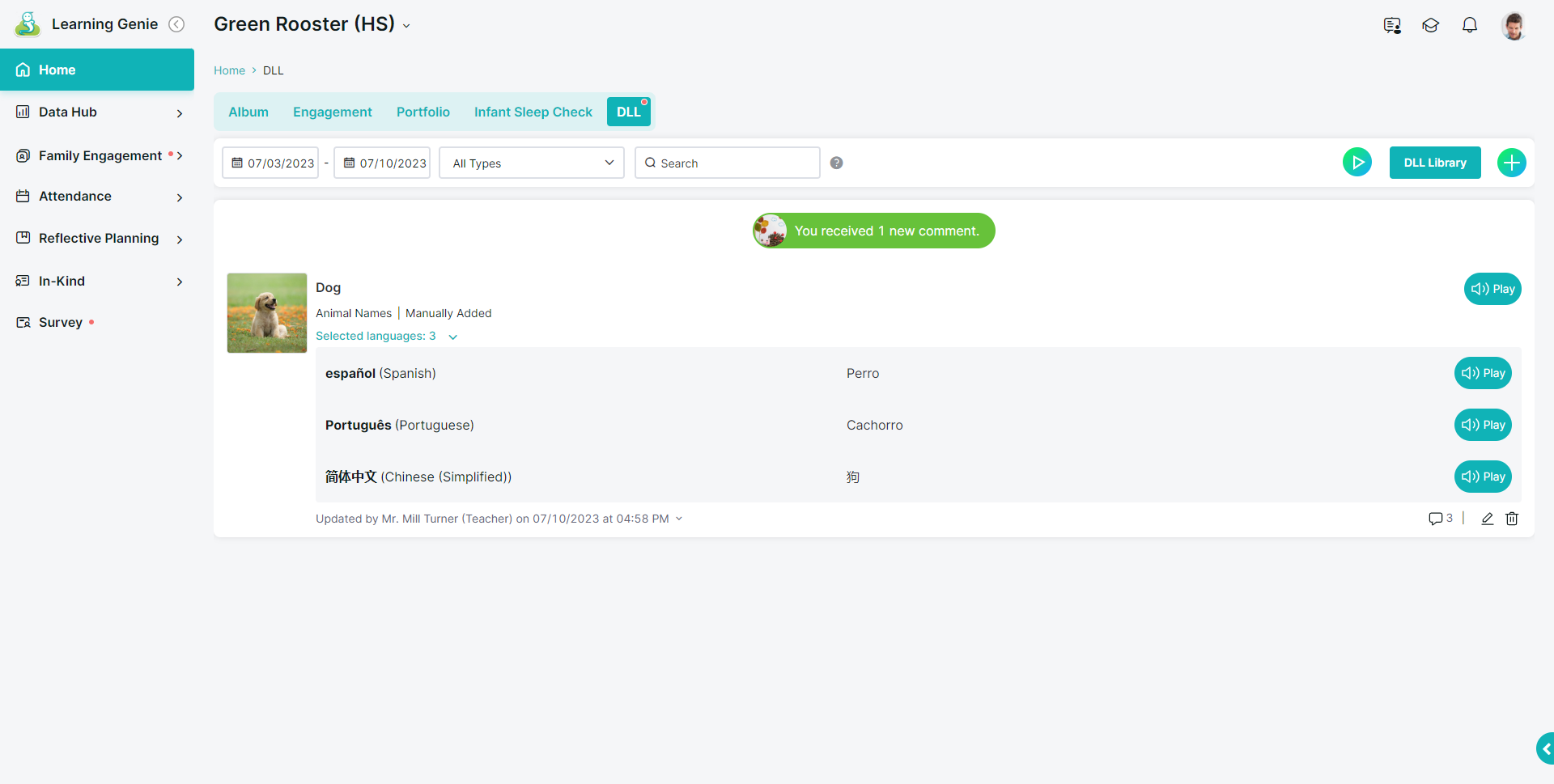This screenshot has width=1554, height=784.
Task: Play the Spanish word Perro audio
Action: (x=1482, y=373)
